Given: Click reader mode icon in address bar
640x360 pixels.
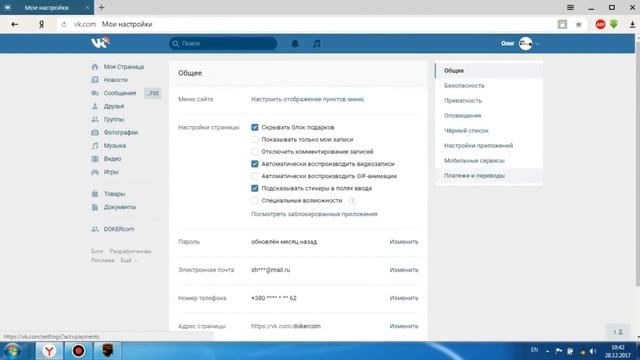Looking at the screenshot, I should [562, 24].
